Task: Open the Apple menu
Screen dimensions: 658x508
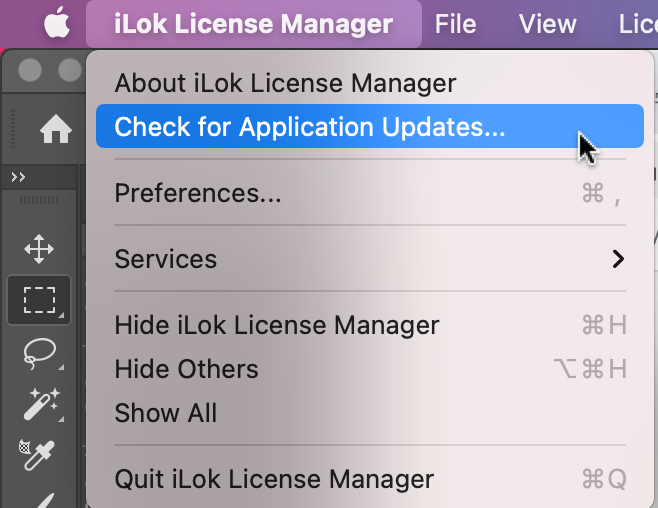Action: 56,23
